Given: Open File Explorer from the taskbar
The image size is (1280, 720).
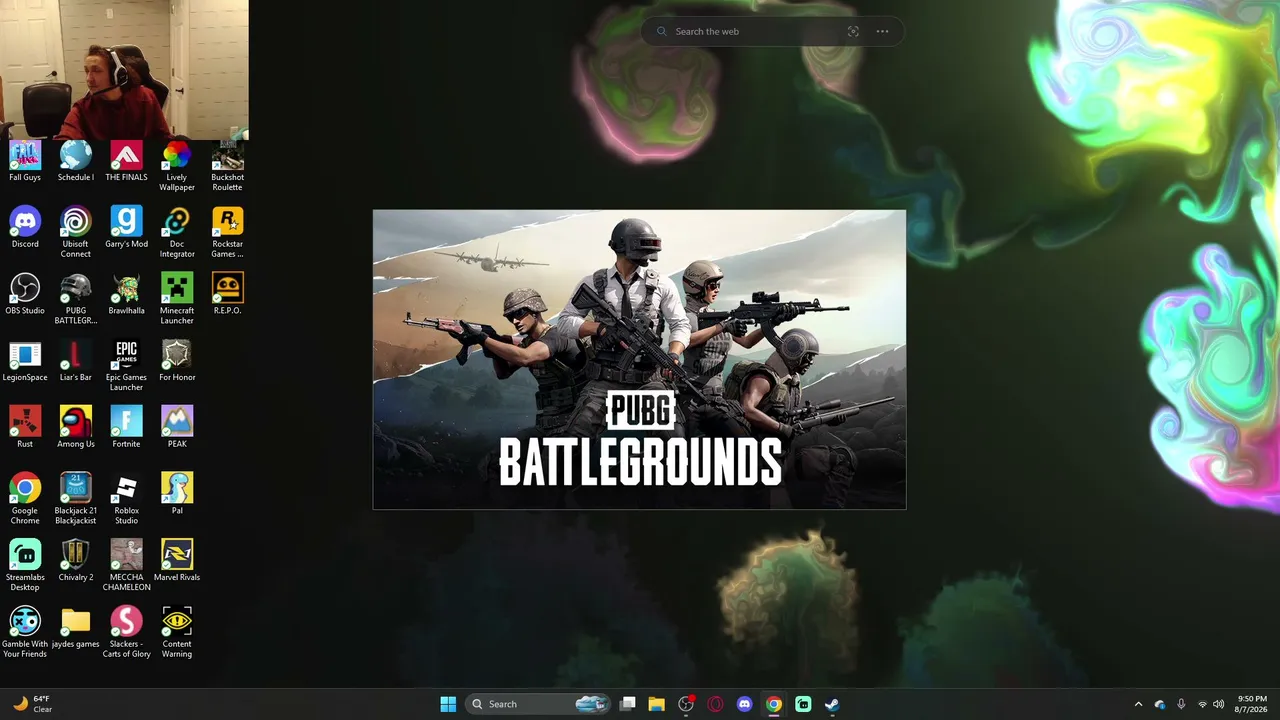Looking at the screenshot, I should coord(657,704).
